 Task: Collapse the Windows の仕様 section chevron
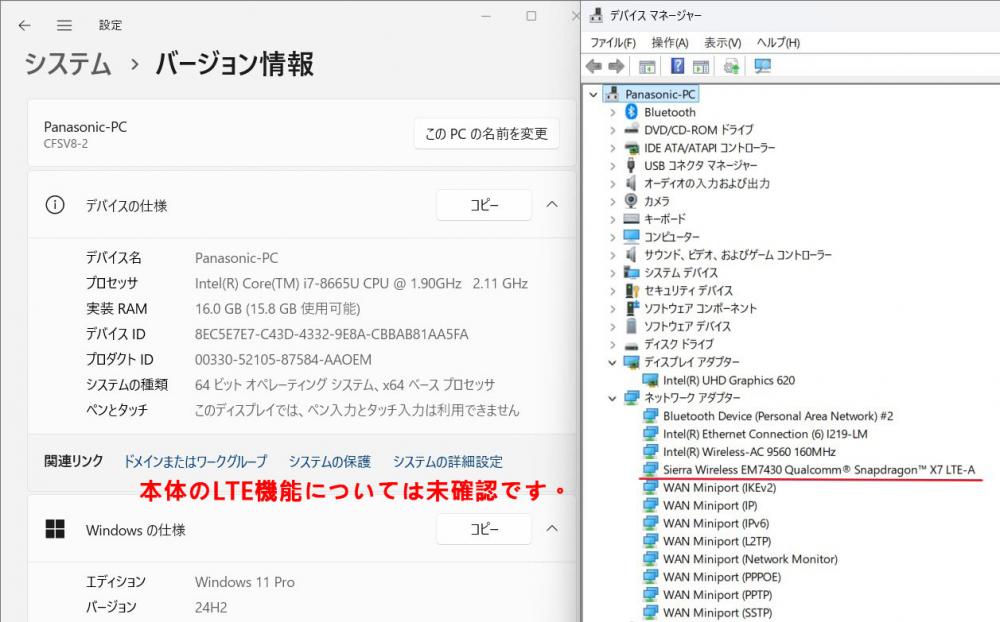(552, 528)
